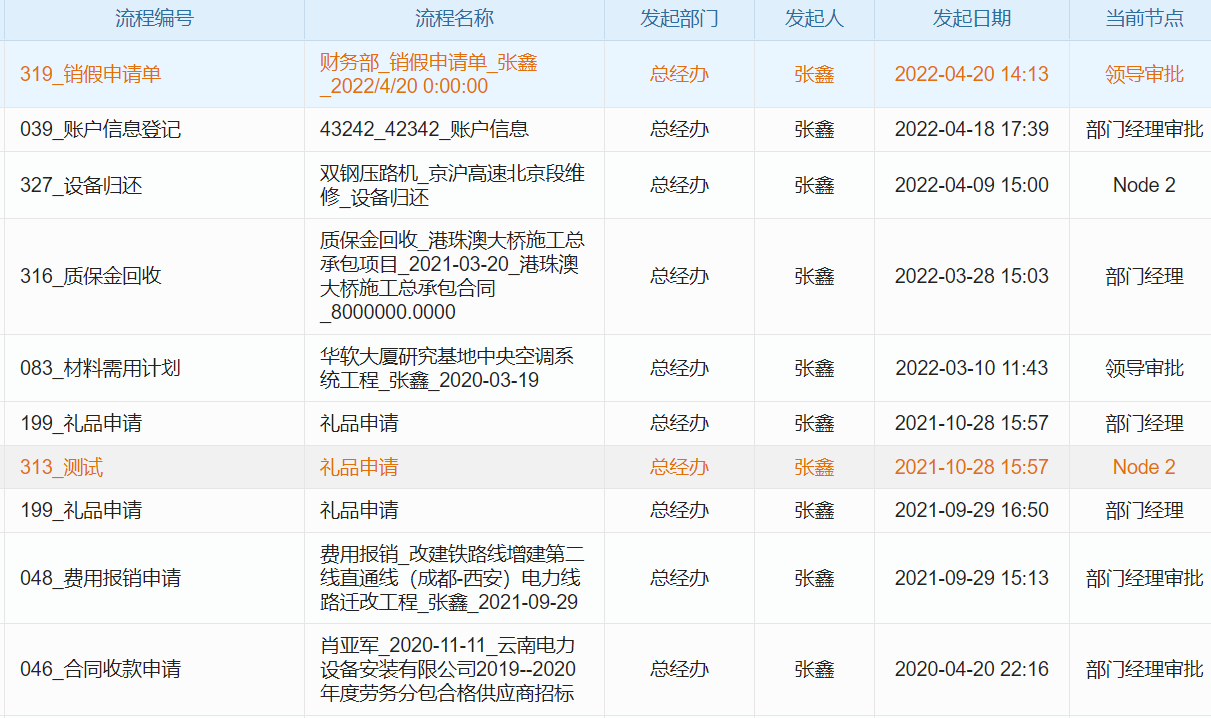Image resolution: width=1211 pixels, height=718 pixels.
Task: Select the 316_质保金回收 entry
Action: click(x=90, y=276)
